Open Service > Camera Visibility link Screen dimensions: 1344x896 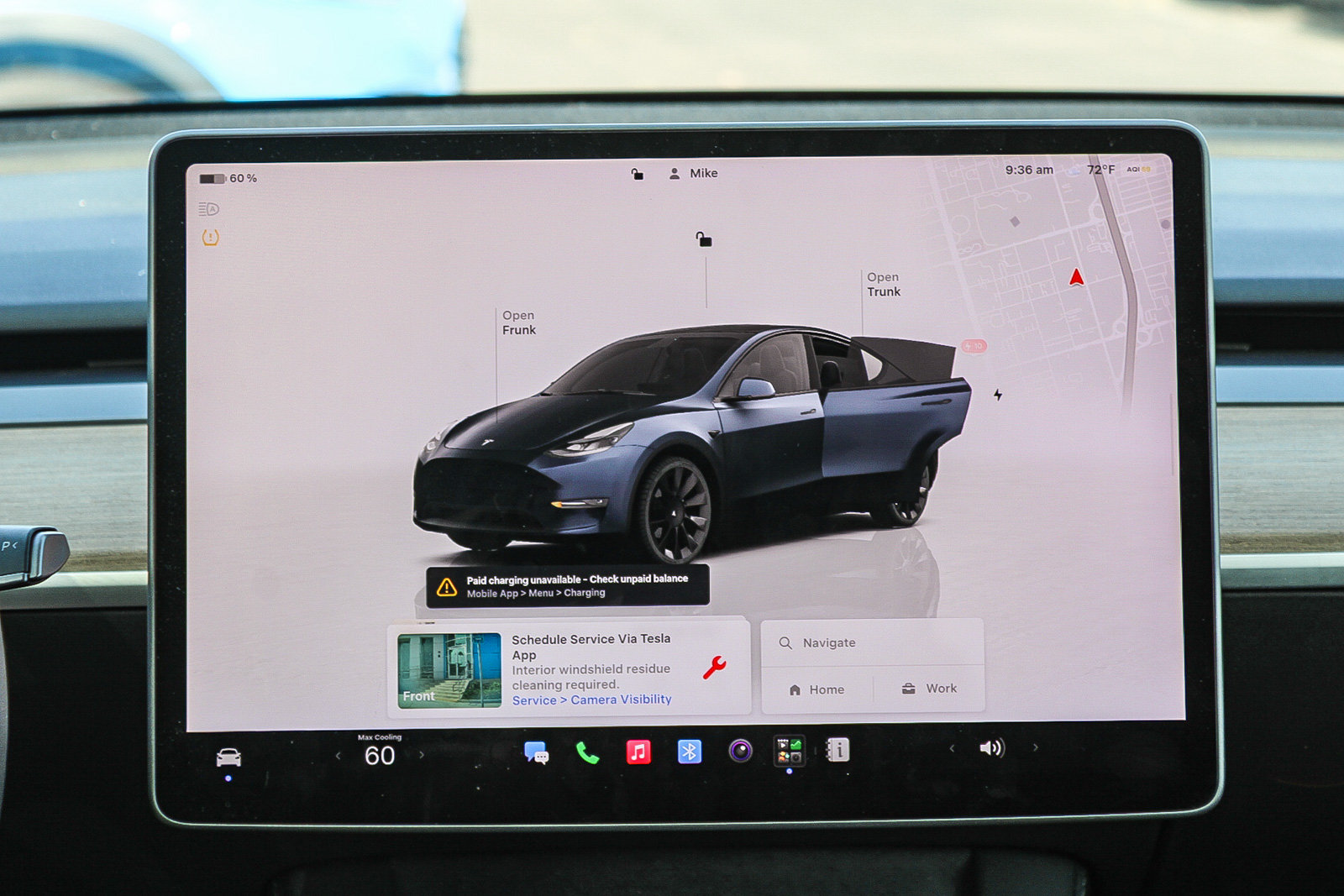[592, 700]
